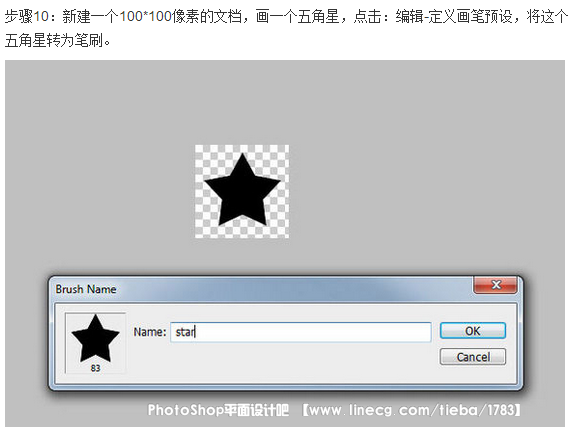Screen dimensions: 571x427
Task: Click the 'Name:' label
Action: 150,332
